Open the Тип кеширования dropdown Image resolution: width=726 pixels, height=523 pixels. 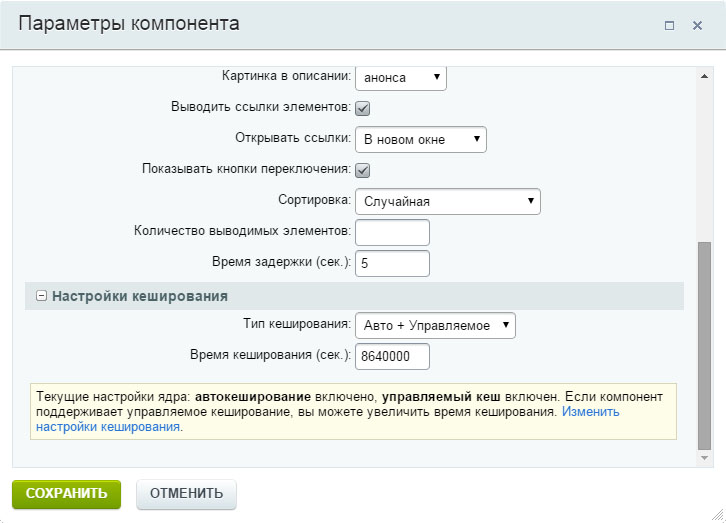tap(435, 325)
